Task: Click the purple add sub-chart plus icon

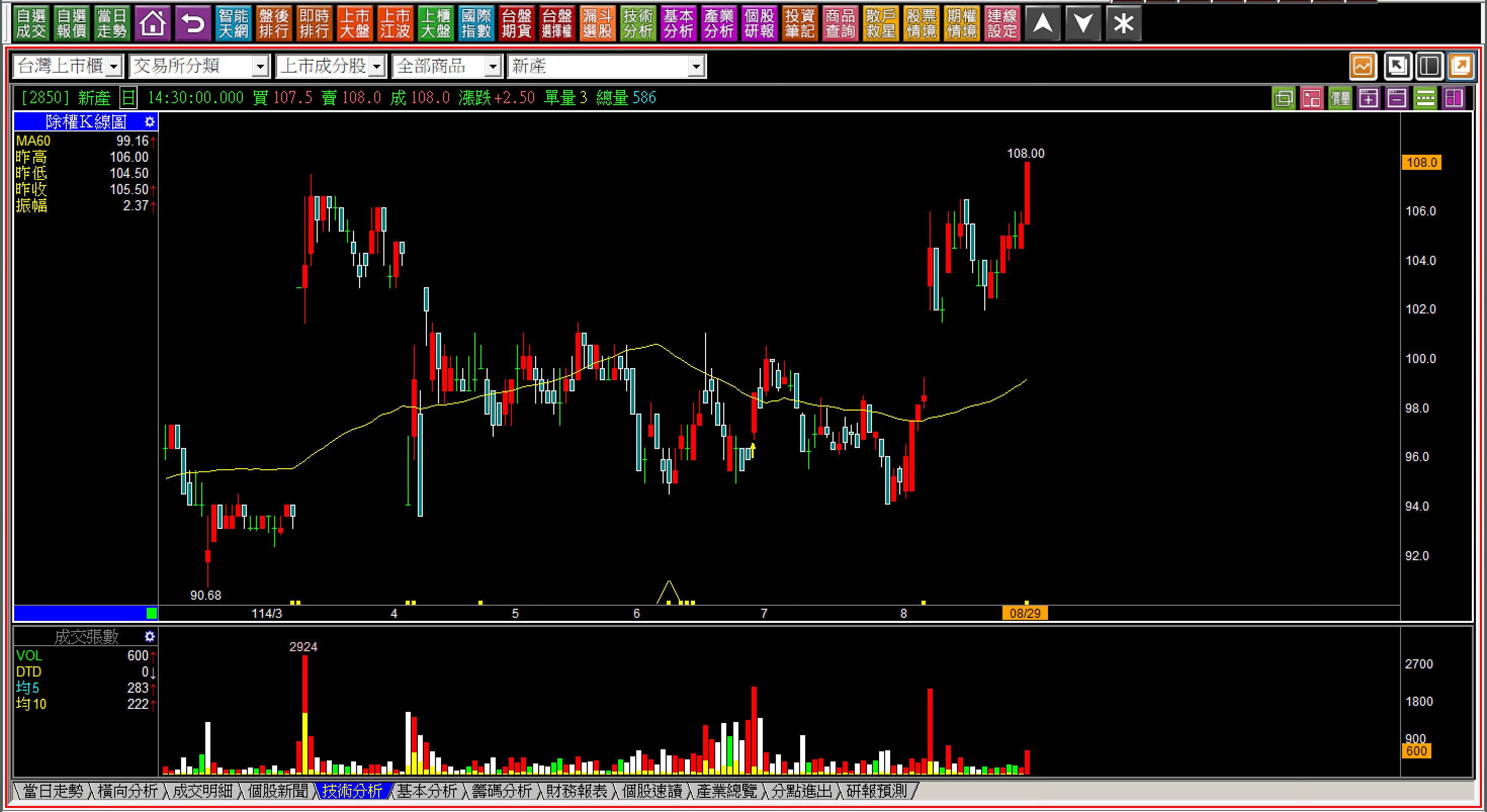Action: point(1368,99)
